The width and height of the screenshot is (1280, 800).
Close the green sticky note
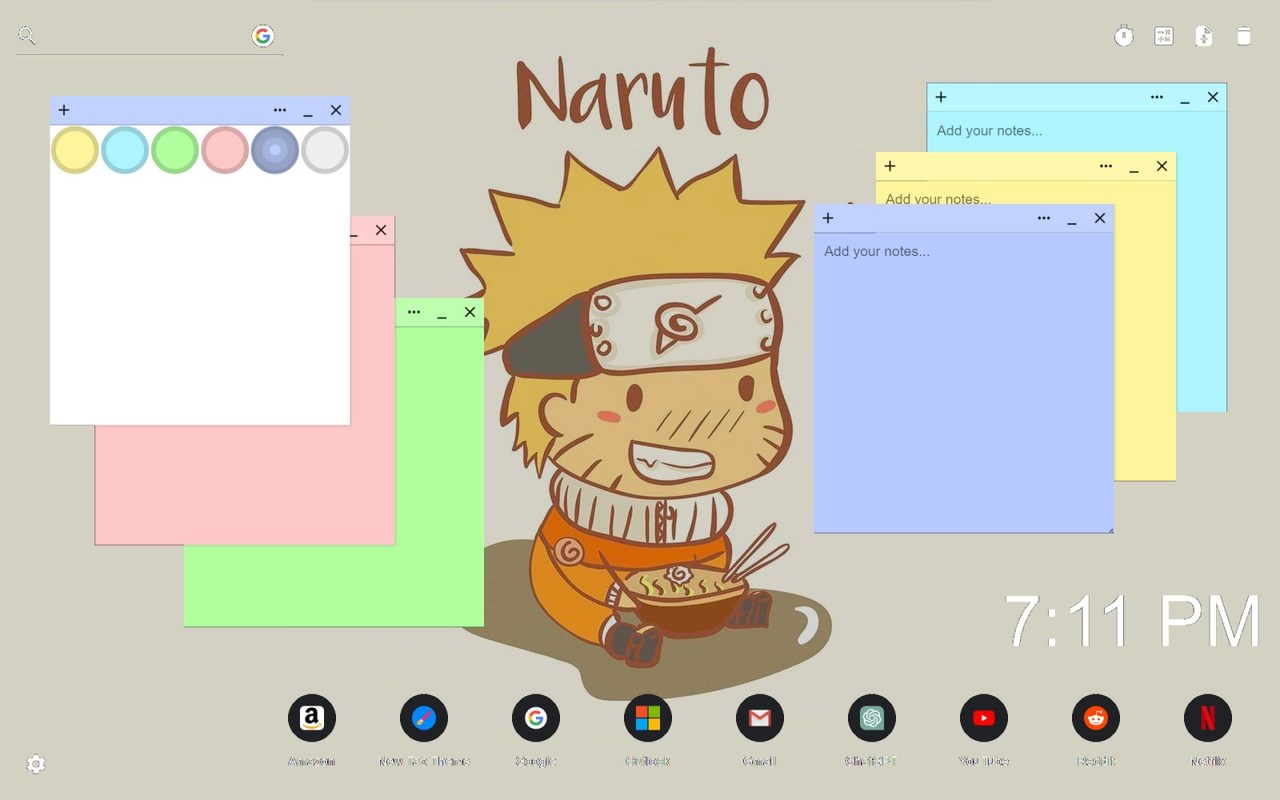click(470, 312)
